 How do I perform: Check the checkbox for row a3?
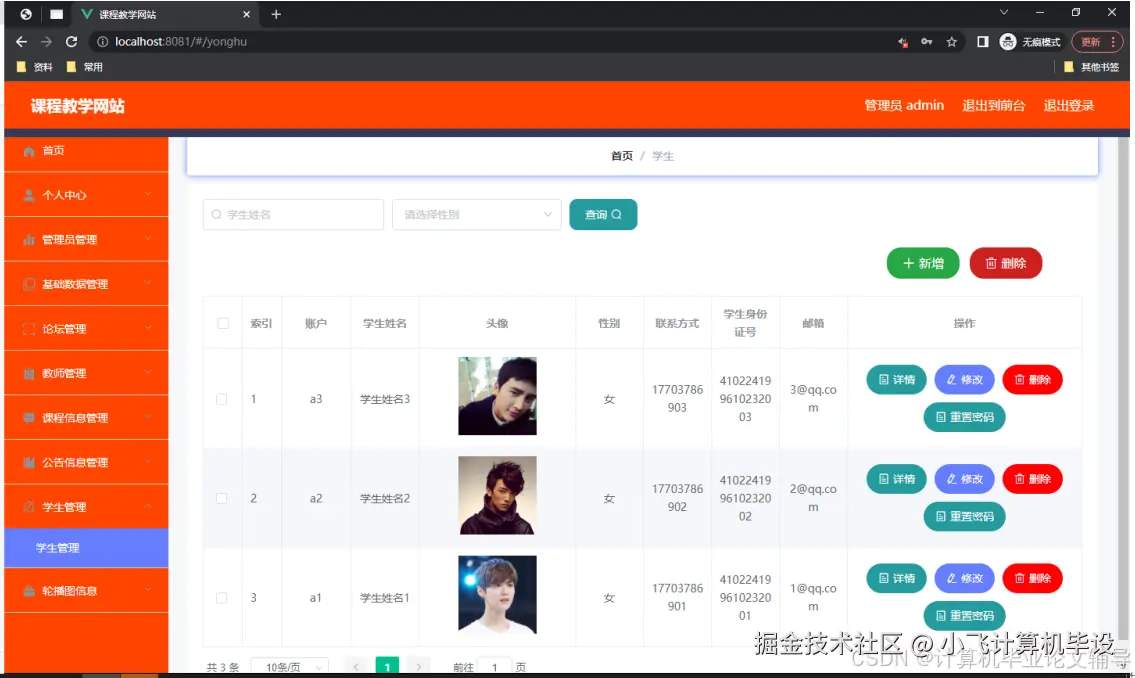coord(221,399)
